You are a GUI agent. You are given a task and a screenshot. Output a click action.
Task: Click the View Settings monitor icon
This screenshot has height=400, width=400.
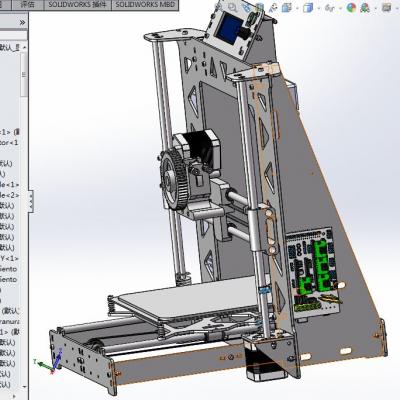(386, 7)
